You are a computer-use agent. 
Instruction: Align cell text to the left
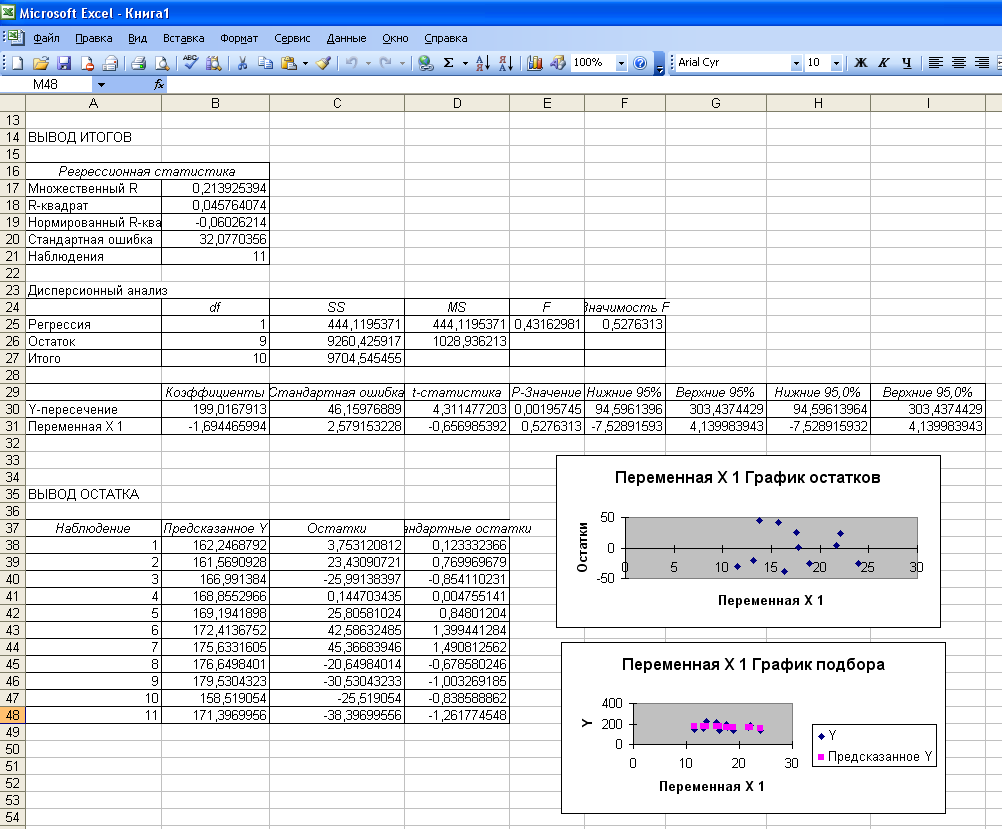tap(936, 63)
